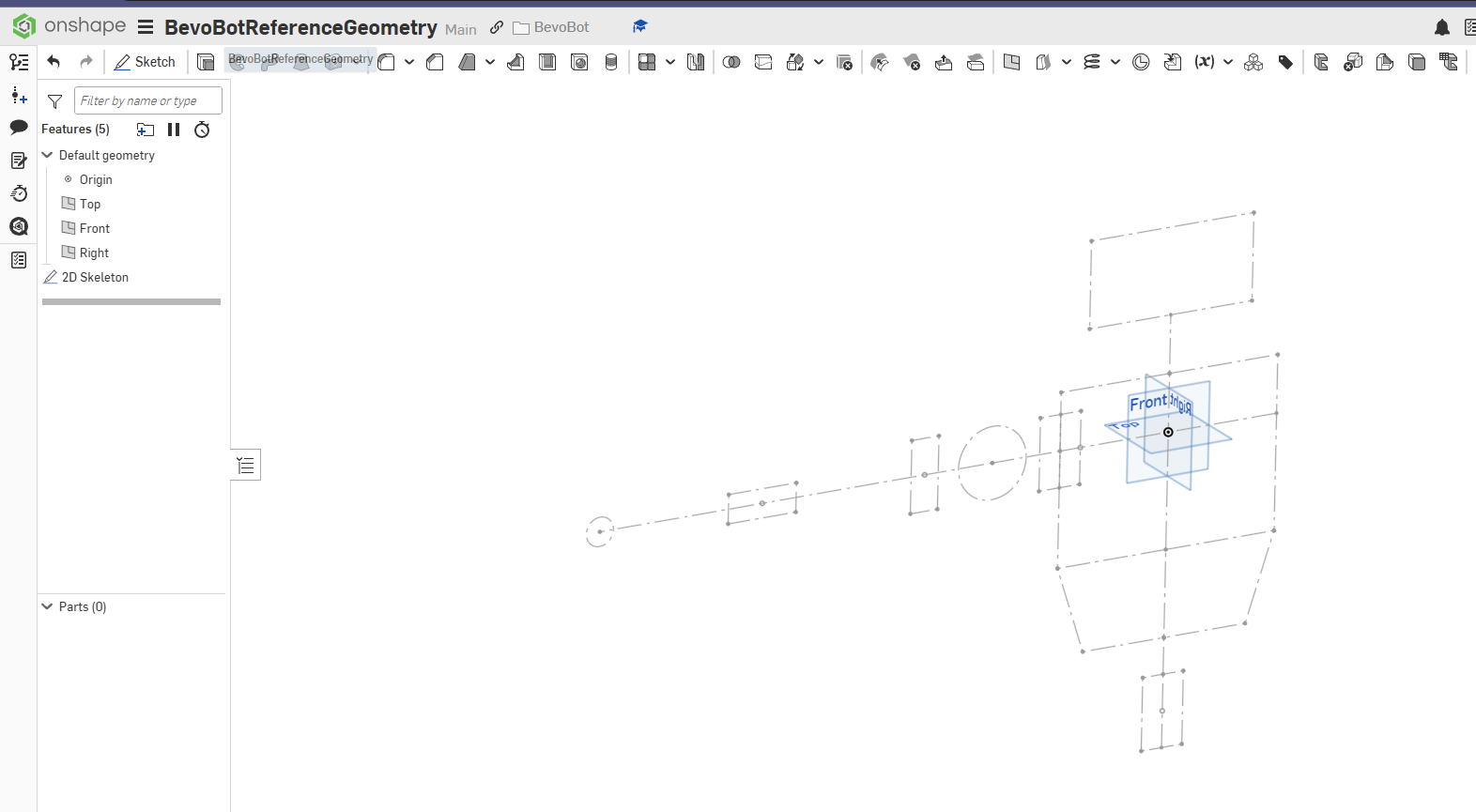The width and height of the screenshot is (1476, 812).
Task: Click the Sketch tool button
Action: click(x=145, y=62)
